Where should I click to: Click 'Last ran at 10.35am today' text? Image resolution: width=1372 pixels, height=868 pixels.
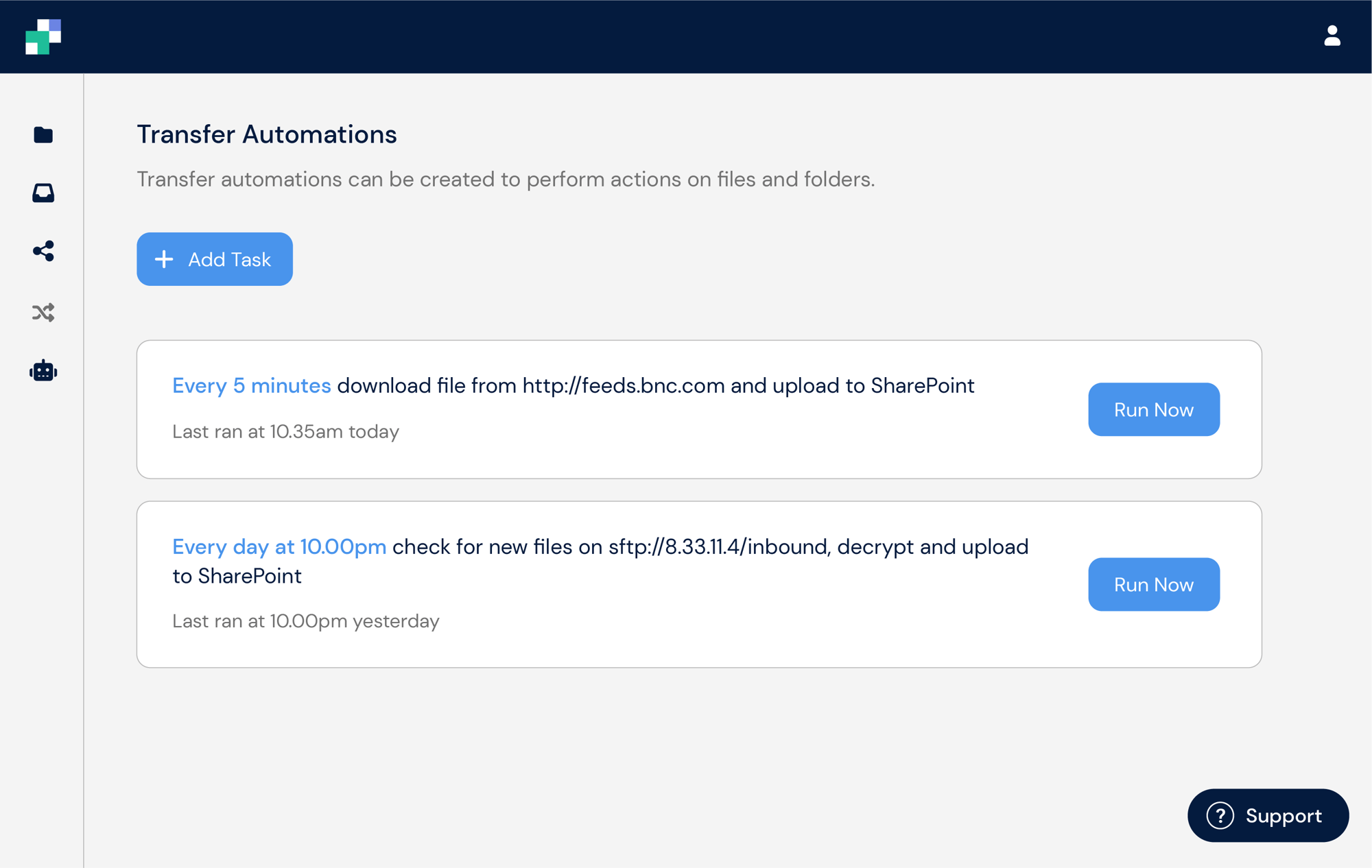pos(285,431)
